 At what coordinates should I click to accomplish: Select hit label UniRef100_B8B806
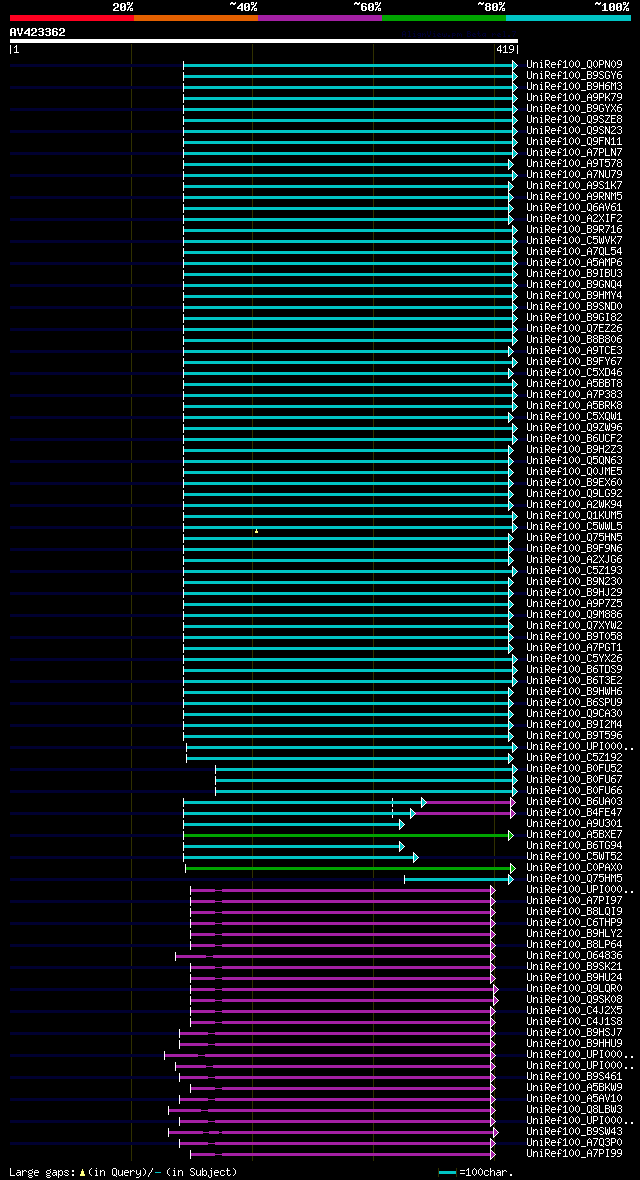[574, 340]
